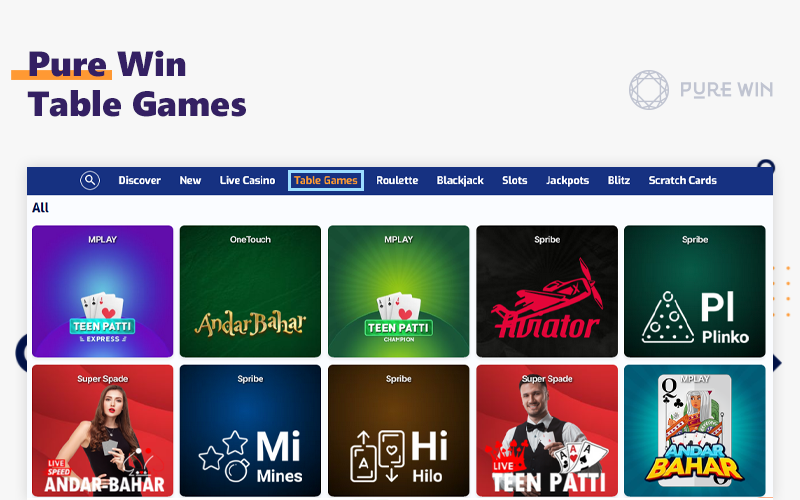Open the Plinko pyramid game tile

click(694, 291)
